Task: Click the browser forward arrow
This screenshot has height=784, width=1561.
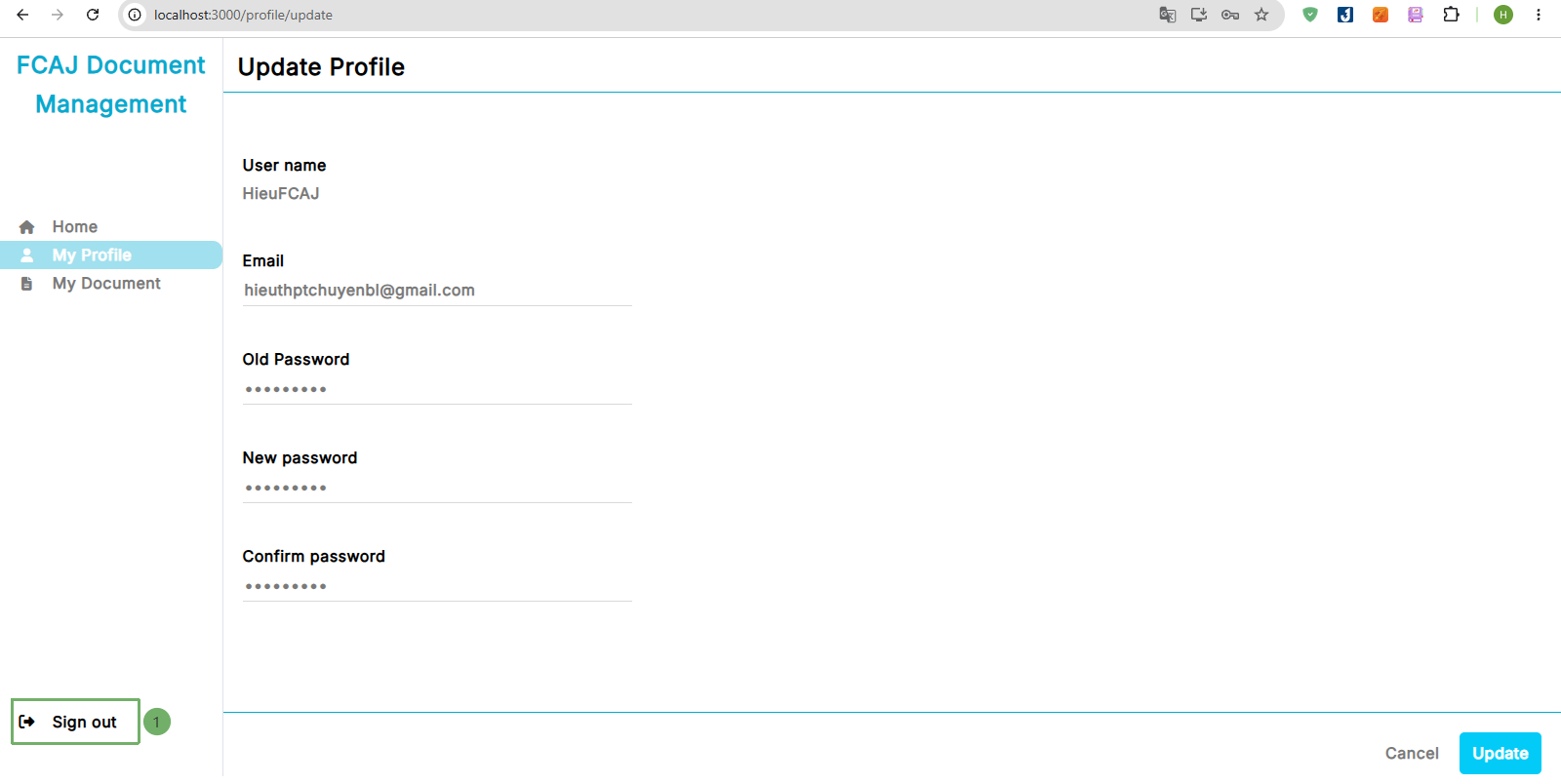Action: 58,15
